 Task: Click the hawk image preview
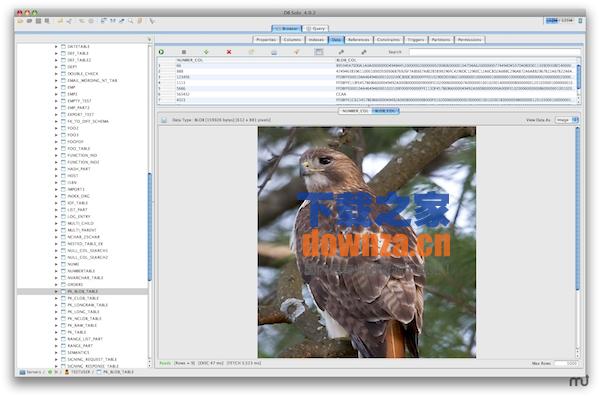coord(367,242)
